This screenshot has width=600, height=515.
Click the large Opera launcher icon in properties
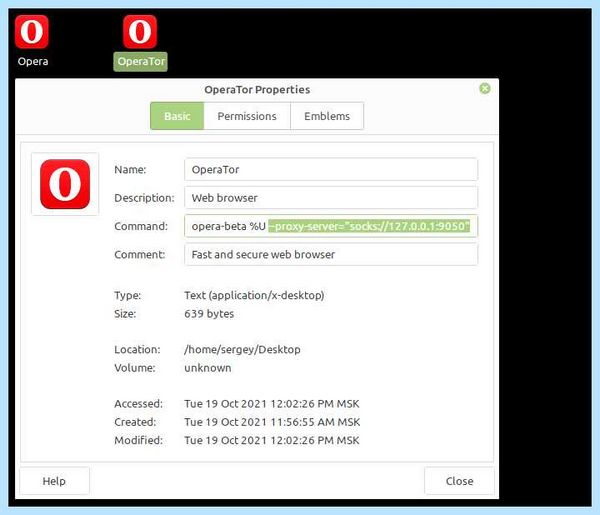tap(65, 184)
